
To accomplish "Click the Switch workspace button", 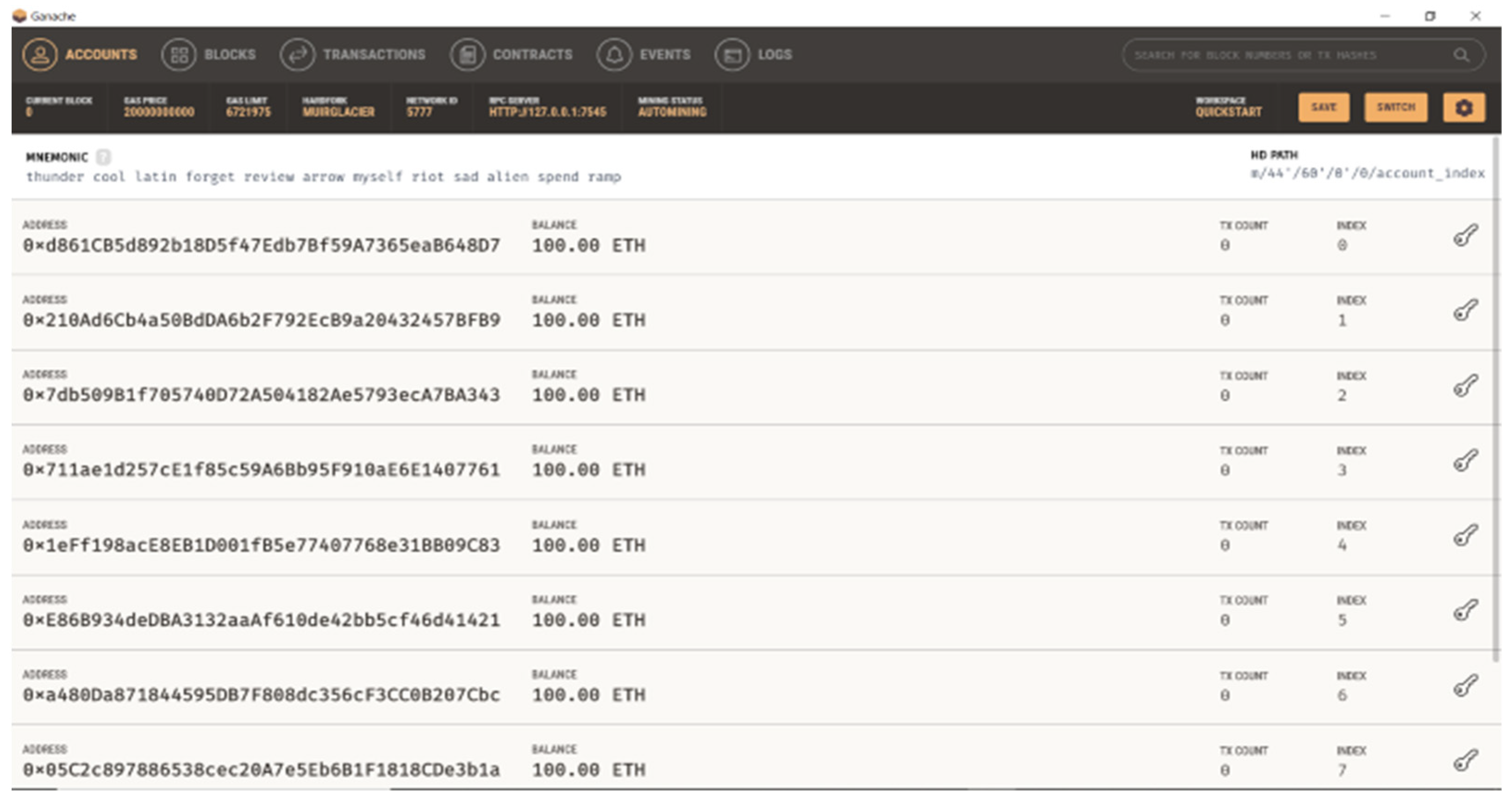I will coord(1395,107).
